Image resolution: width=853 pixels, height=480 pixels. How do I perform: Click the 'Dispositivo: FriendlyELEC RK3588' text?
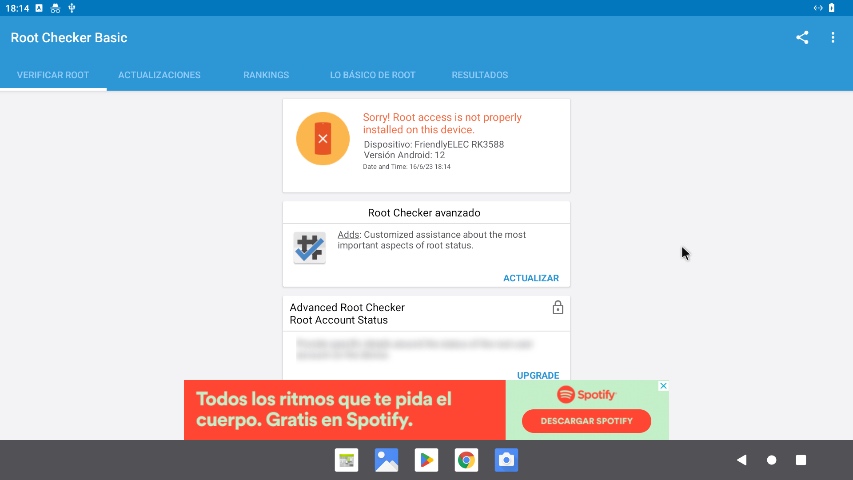click(434, 144)
